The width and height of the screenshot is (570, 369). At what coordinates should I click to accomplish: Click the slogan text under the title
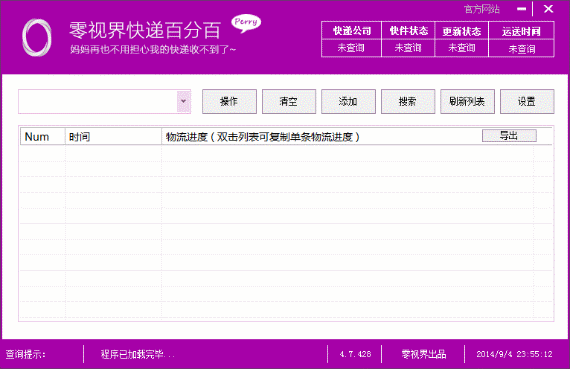[153, 49]
